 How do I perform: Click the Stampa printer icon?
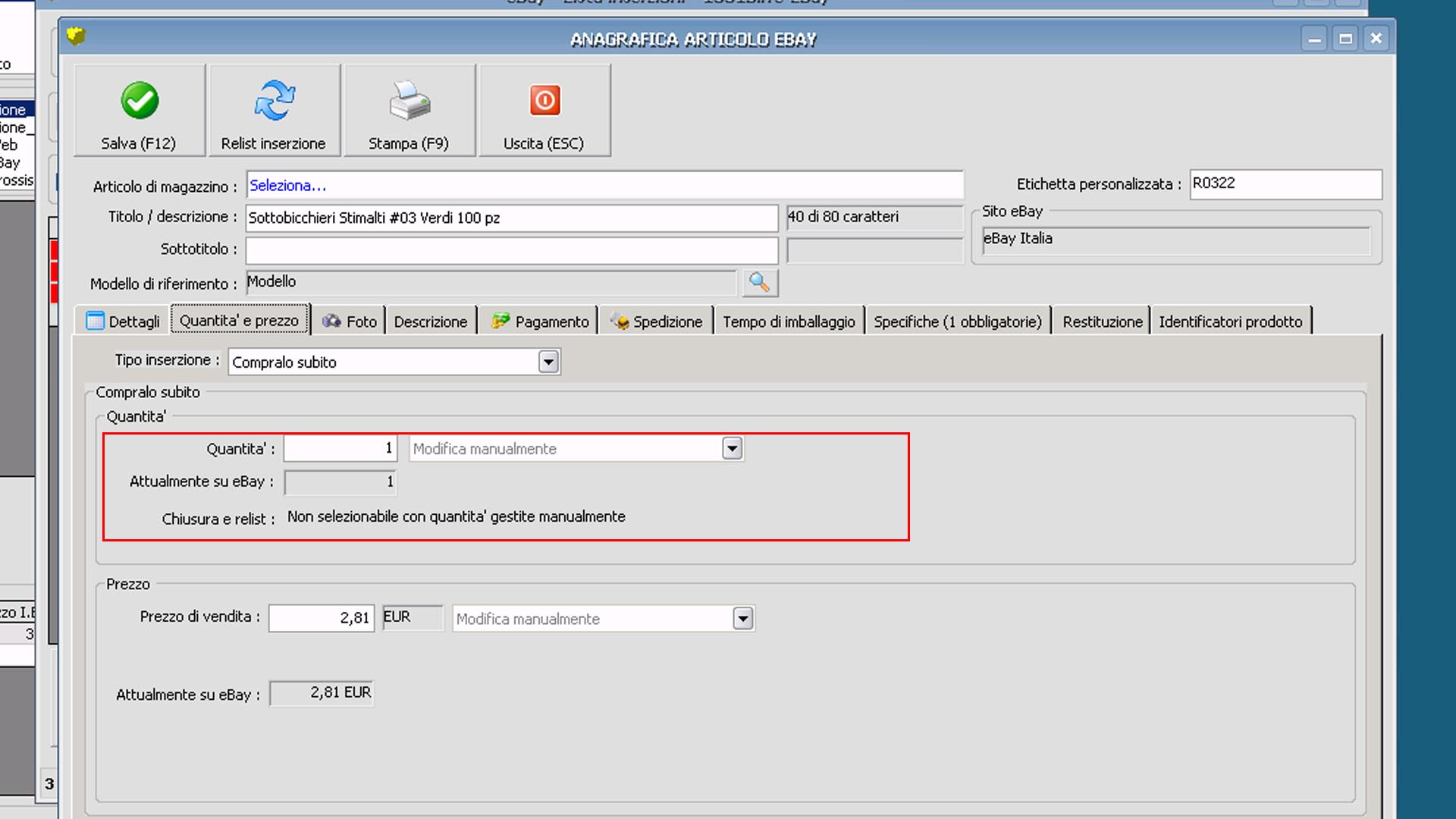[409, 101]
